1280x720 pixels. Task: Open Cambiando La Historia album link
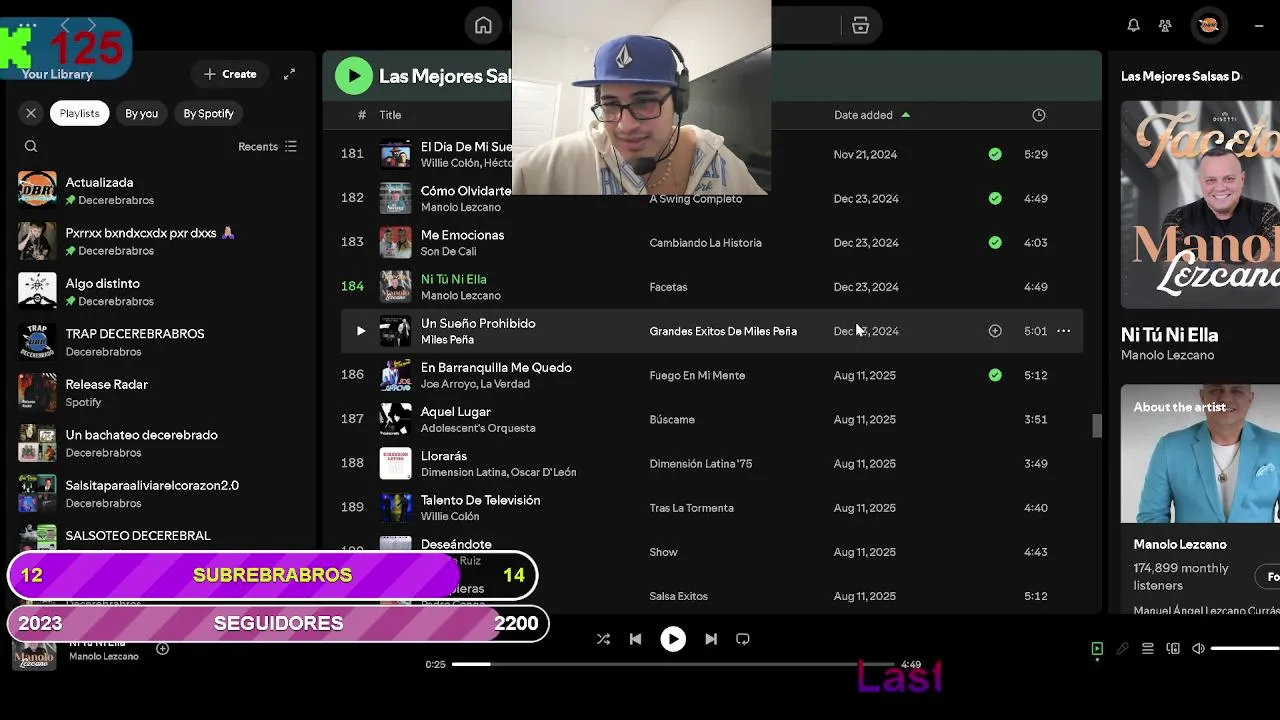point(705,243)
